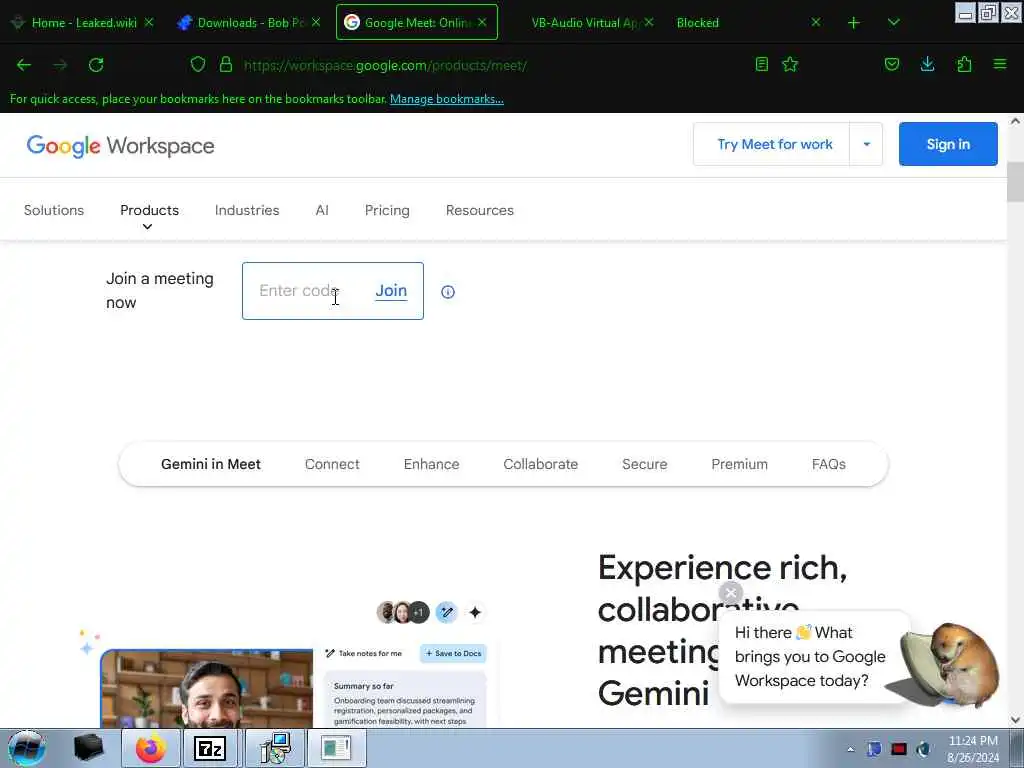Viewport: 1024px width, 768px height.
Task: Open the Solutions menu
Action: click(x=54, y=210)
